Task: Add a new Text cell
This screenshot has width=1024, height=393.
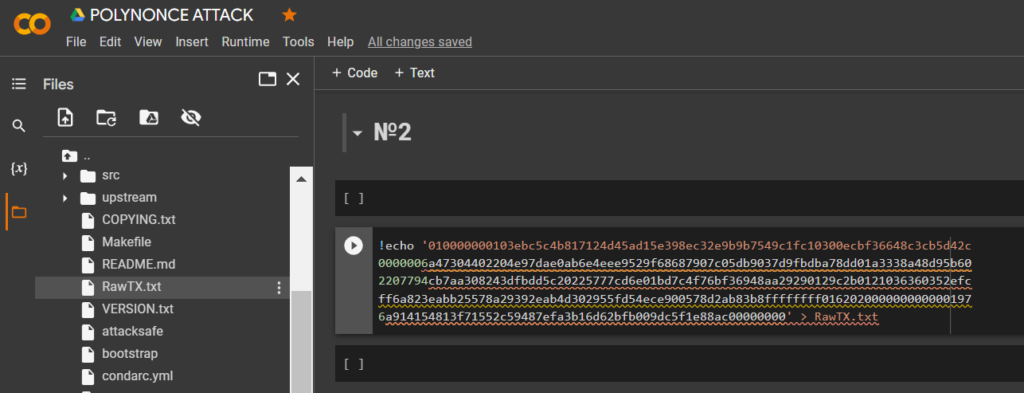Action: (414, 73)
